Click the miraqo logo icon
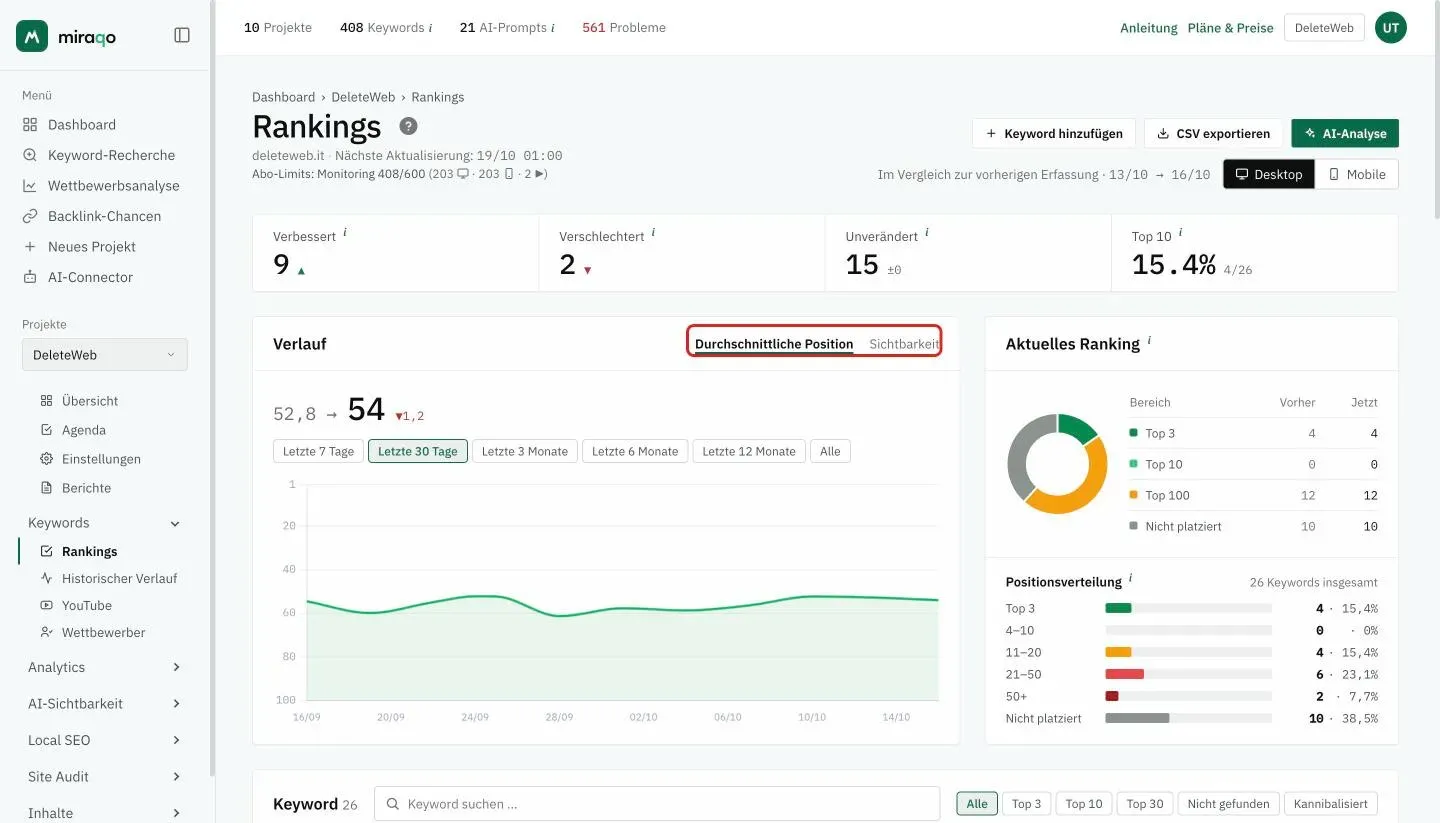 [x=32, y=36]
